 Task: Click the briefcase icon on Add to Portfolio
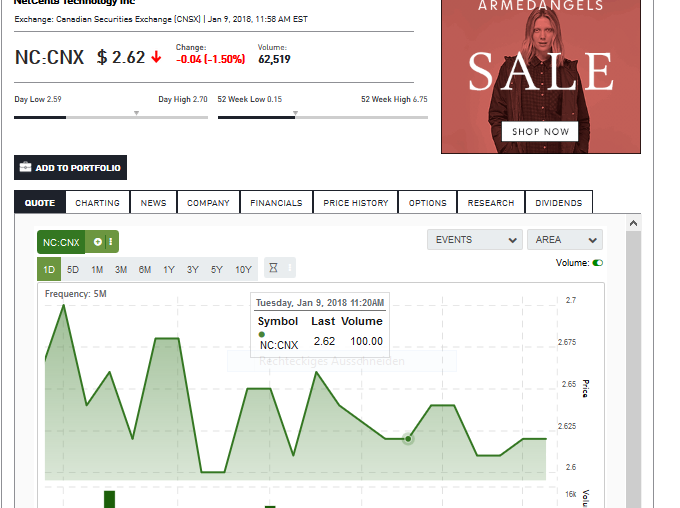[26, 167]
